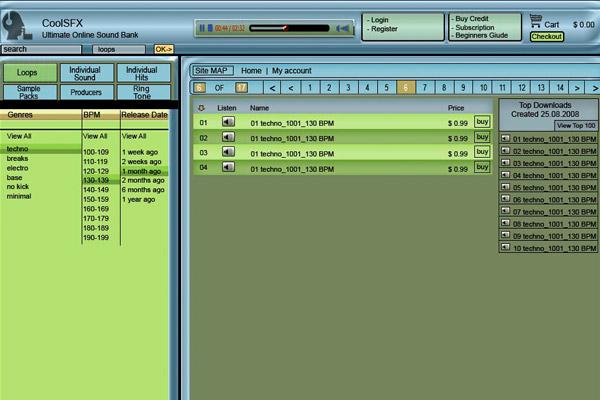
Task: Buy the track in row 04
Action: click(482, 167)
